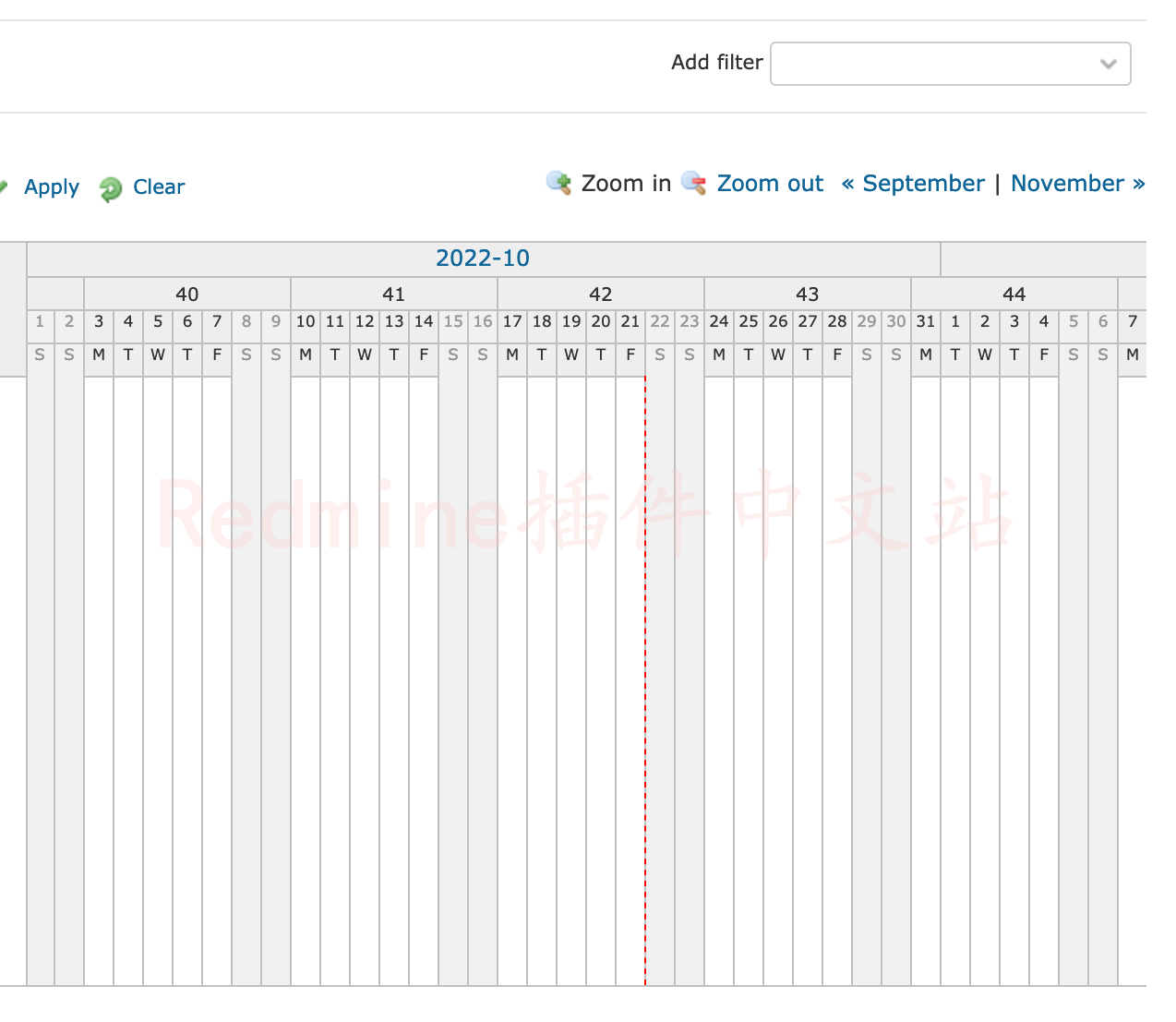The image size is (1176, 1022).
Task: Click weekday letter F below day 21
Action: point(630,355)
